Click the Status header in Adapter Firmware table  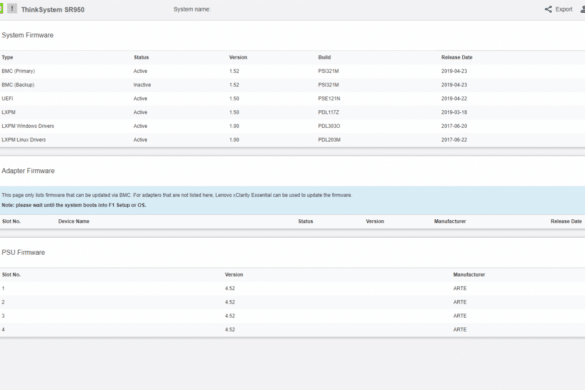tap(306, 221)
